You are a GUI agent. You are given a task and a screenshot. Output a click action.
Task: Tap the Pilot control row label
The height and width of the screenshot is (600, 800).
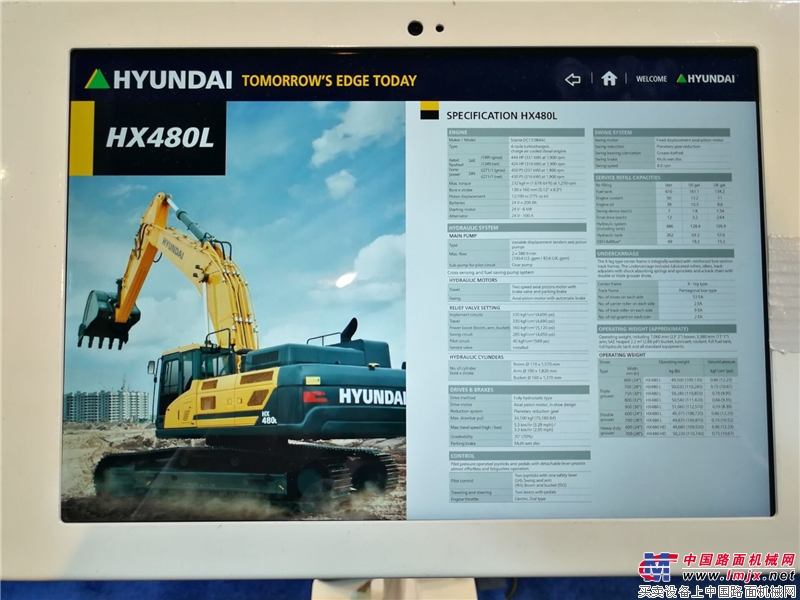coord(463,481)
